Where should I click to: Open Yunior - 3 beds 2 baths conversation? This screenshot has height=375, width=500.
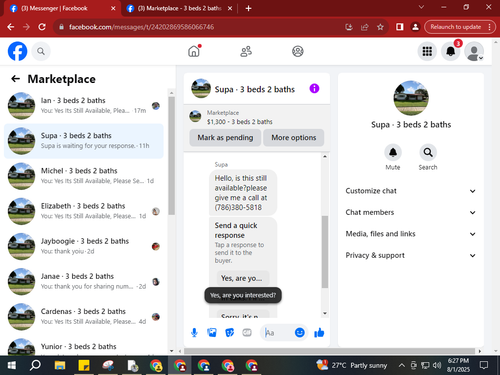(83, 345)
